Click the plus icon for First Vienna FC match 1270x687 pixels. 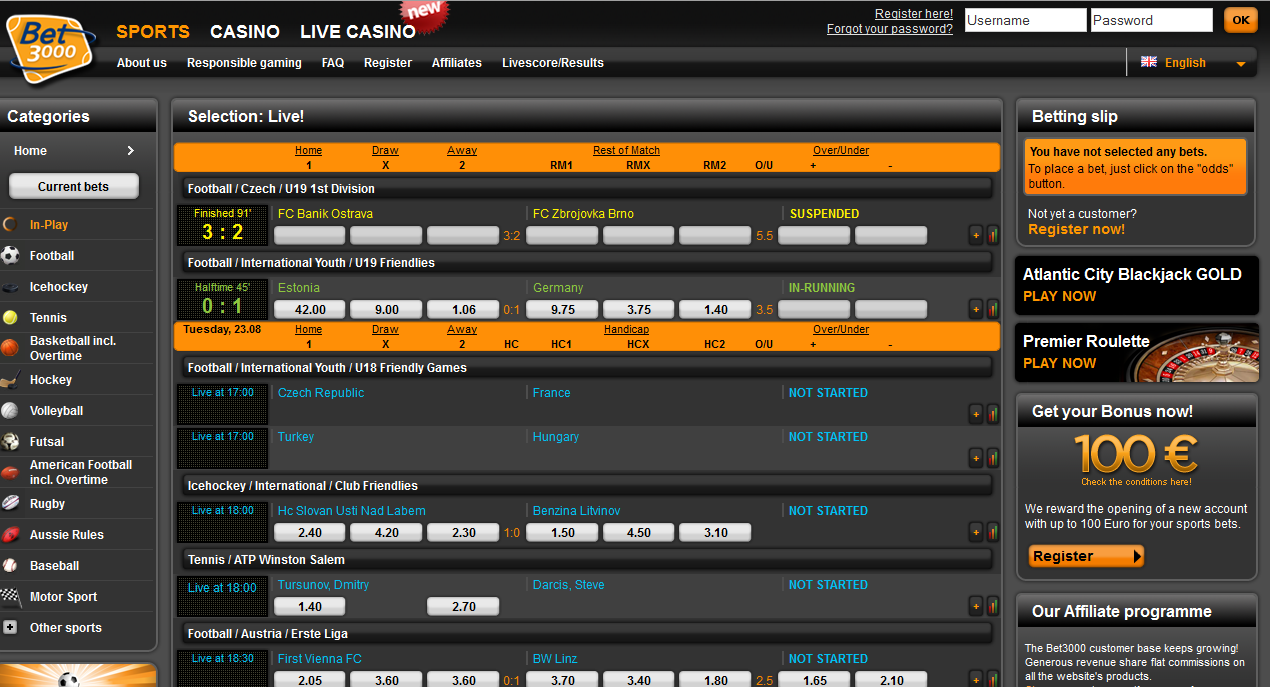pos(976,680)
